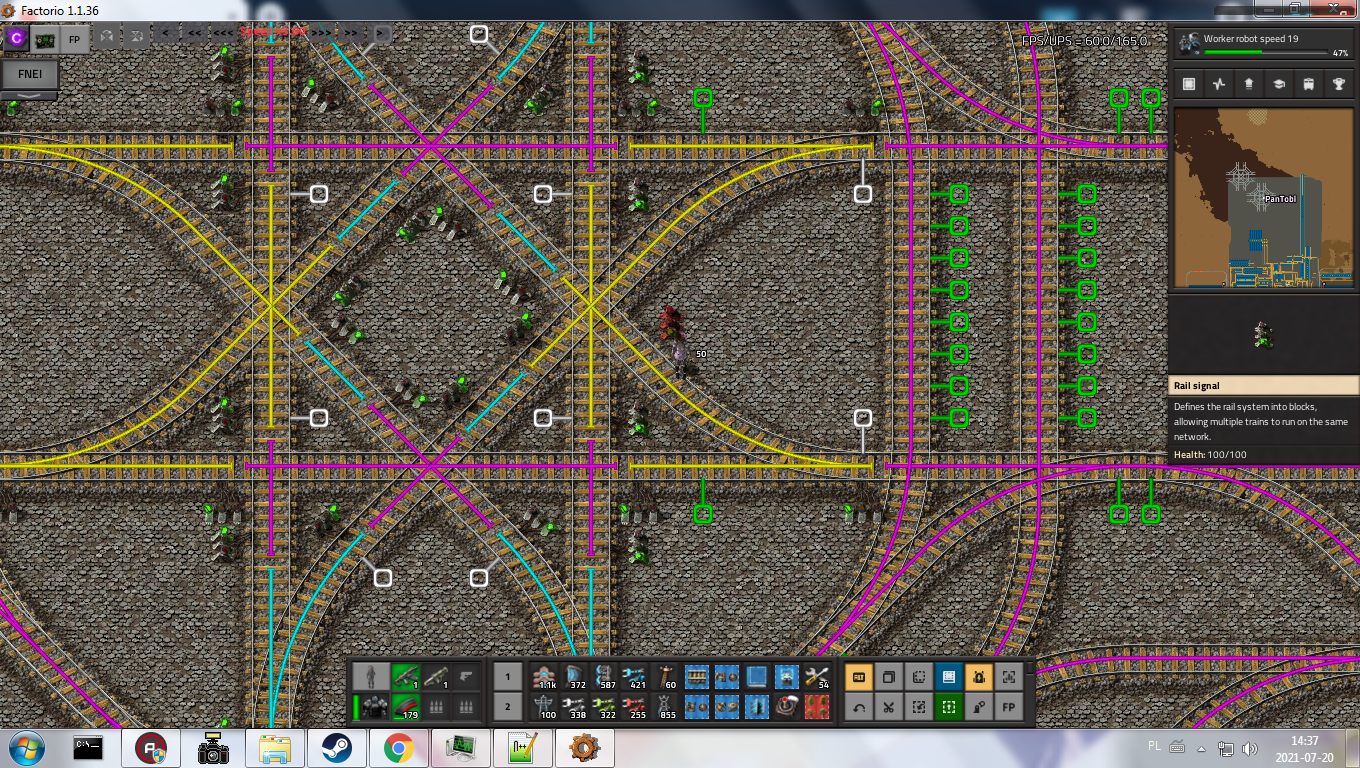Select the spidertron remote quickbar slot
Image resolution: width=1360 pixels, height=768 pixels.
(787, 707)
